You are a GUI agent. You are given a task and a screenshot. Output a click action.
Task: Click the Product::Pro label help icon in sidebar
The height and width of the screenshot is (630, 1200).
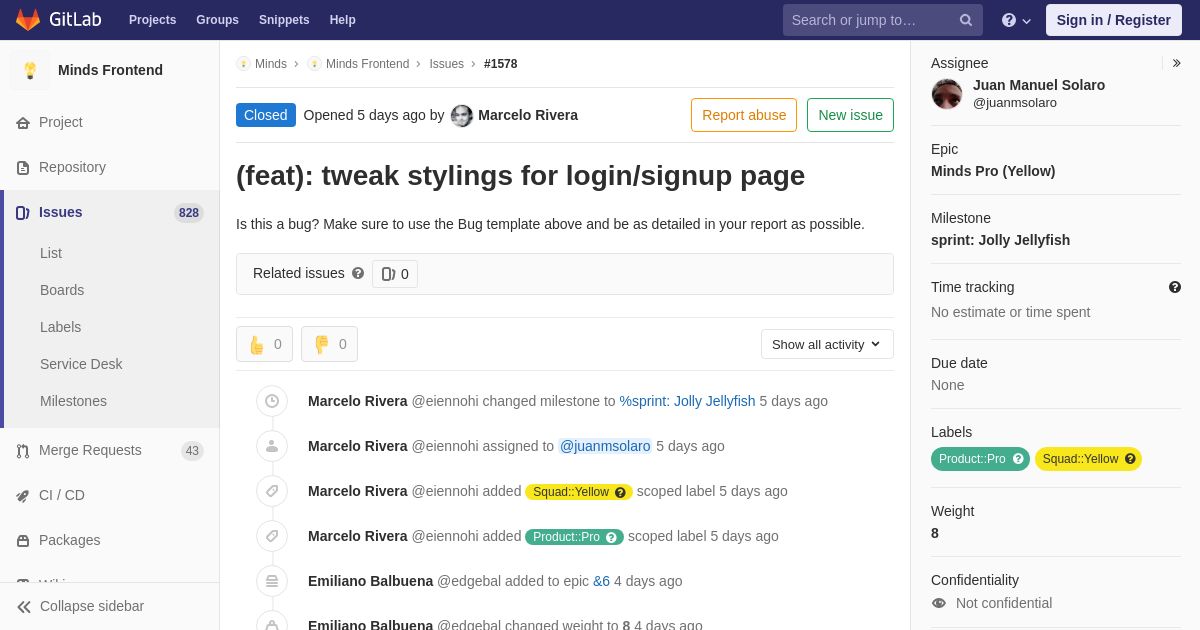point(1018,459)
